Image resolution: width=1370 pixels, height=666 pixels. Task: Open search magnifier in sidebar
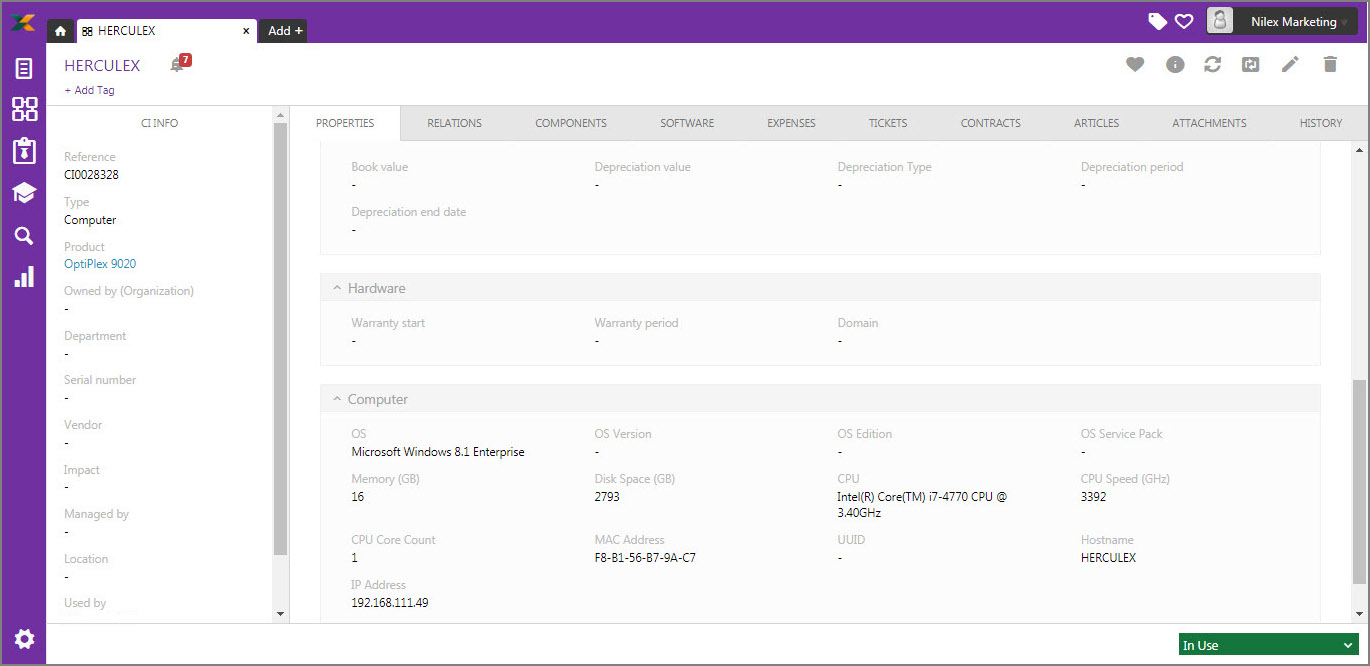tap(24, 236)
